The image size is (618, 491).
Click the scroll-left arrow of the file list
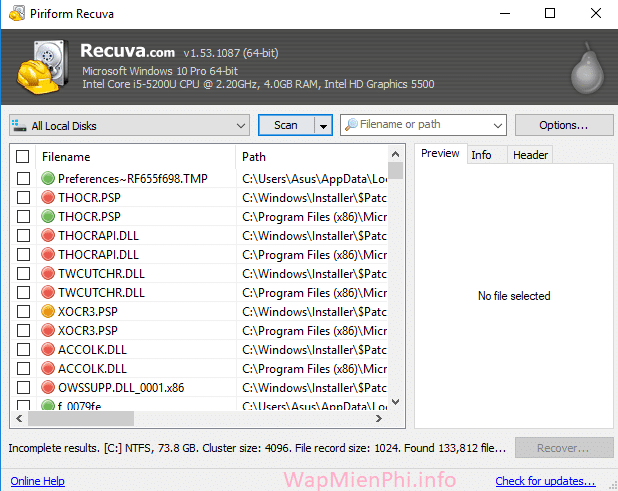(x=19, y=418)
